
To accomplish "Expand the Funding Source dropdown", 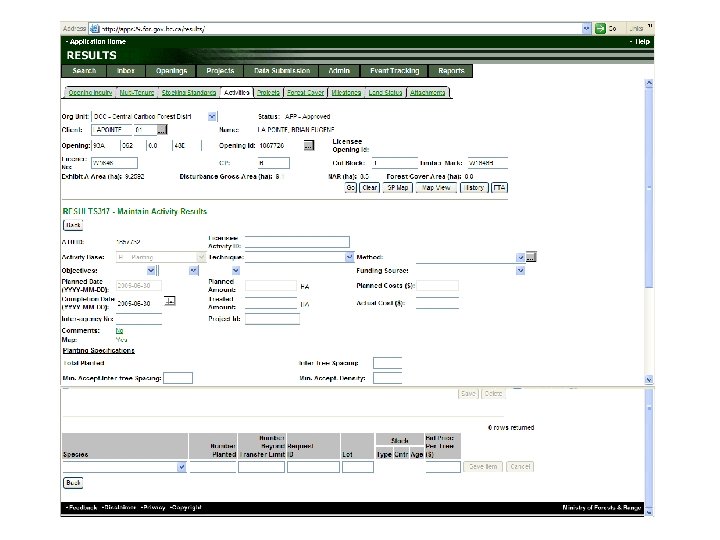I will point(520,270).
